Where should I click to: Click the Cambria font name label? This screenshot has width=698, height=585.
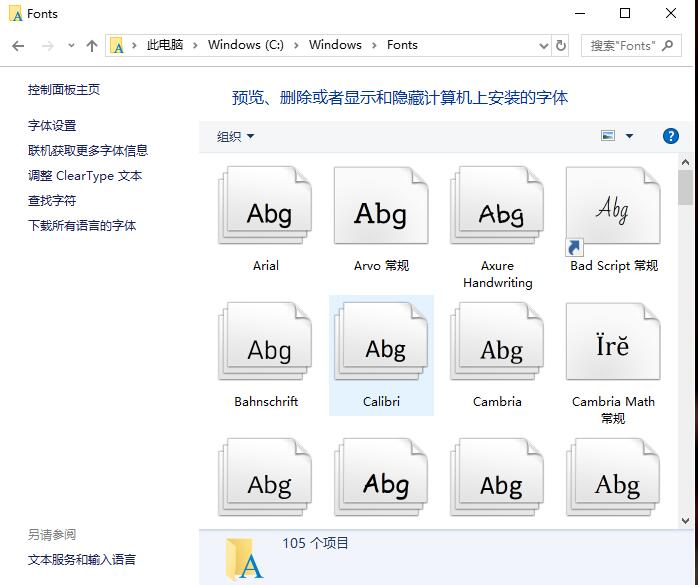[x=497, y=402]
